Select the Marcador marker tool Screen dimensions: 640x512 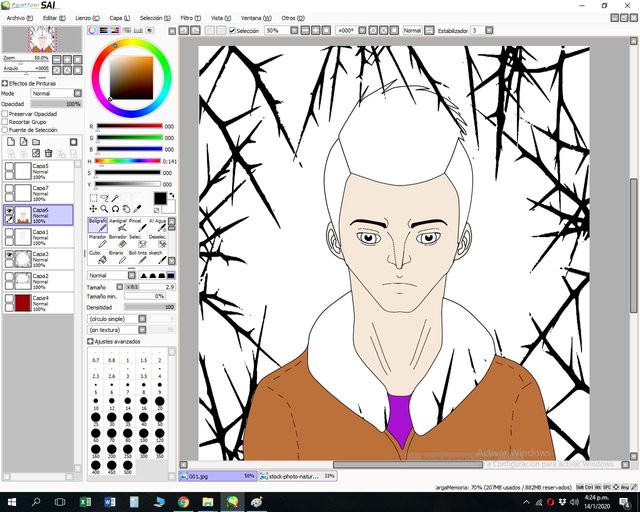[x=98, y=241]
